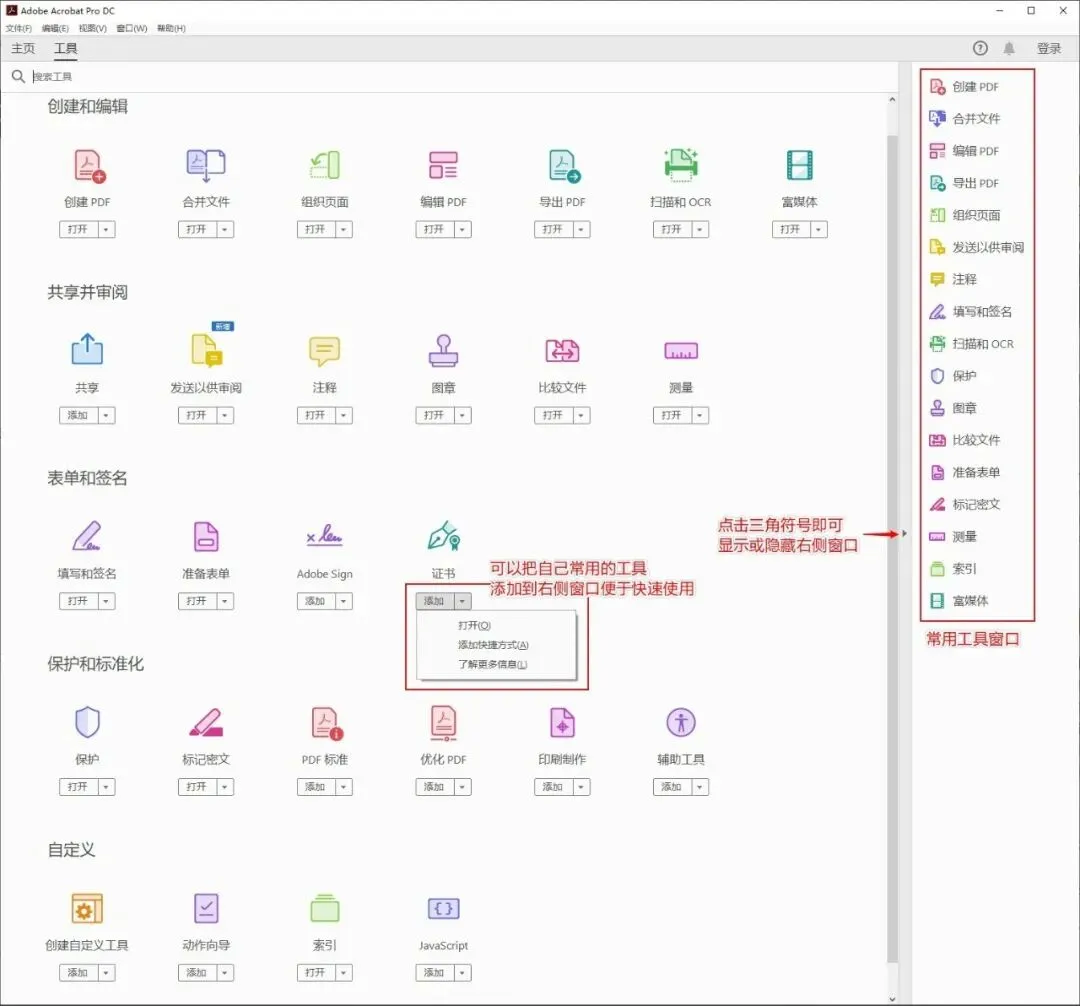The height and width of the screenshot is (1006, 1080).
Task: Click 打开 button under 比较文件 in grid
Action: tap(553, 415)
